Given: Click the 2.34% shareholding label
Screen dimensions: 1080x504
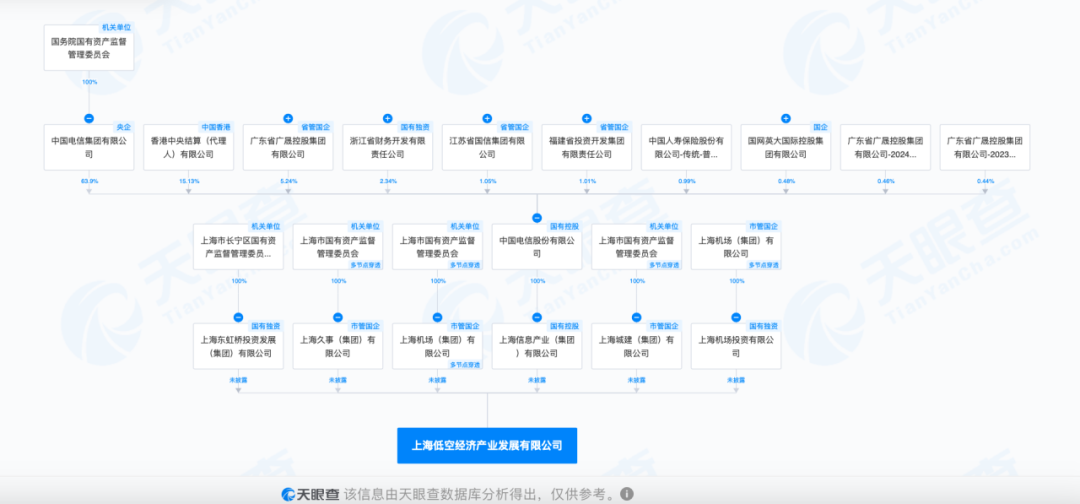Looking at the screenshot, I should pyautogui.click(x=388, y=181).
